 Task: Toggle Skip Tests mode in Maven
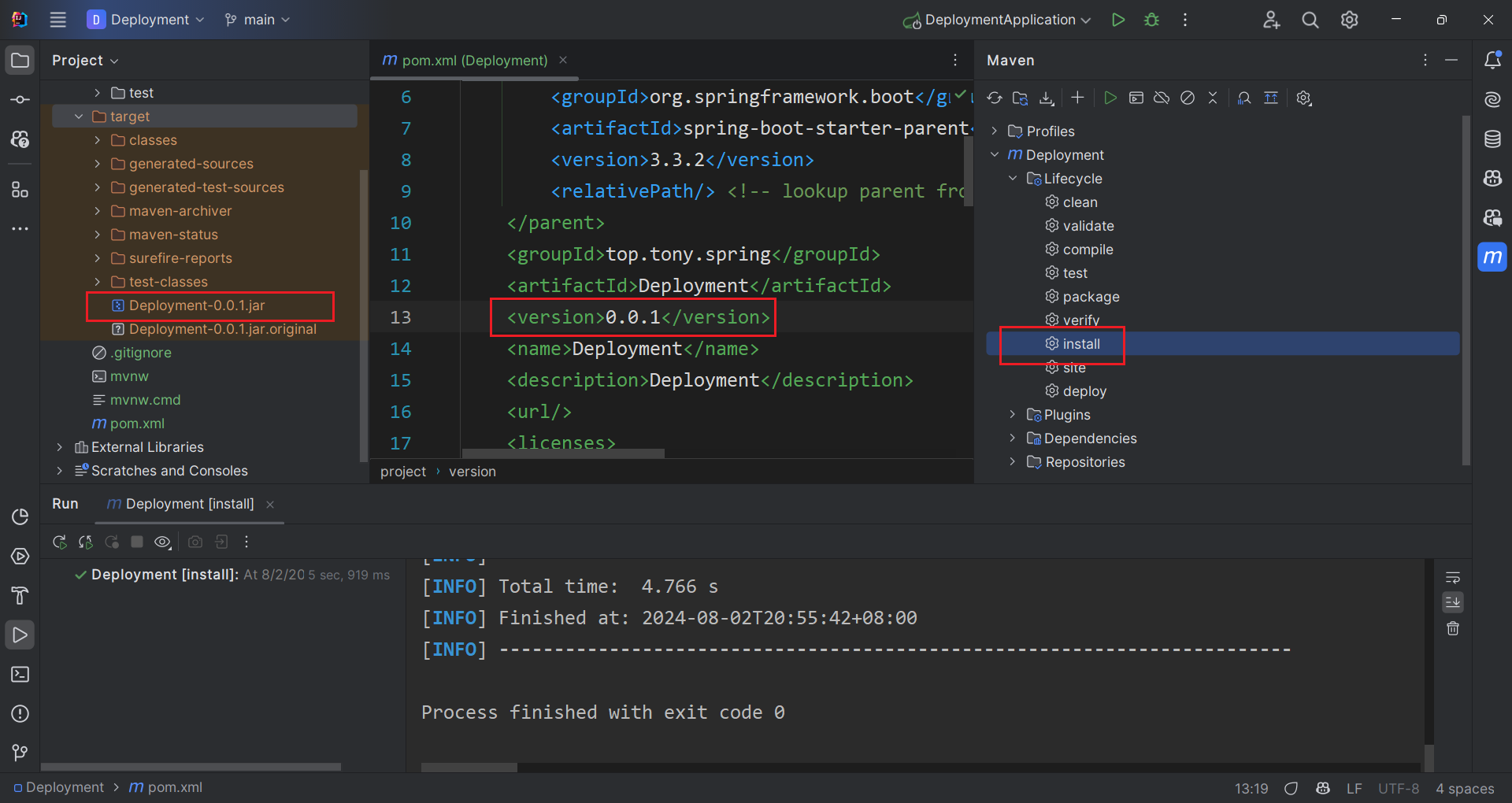pyautogui.click(x=1188, y=98)
